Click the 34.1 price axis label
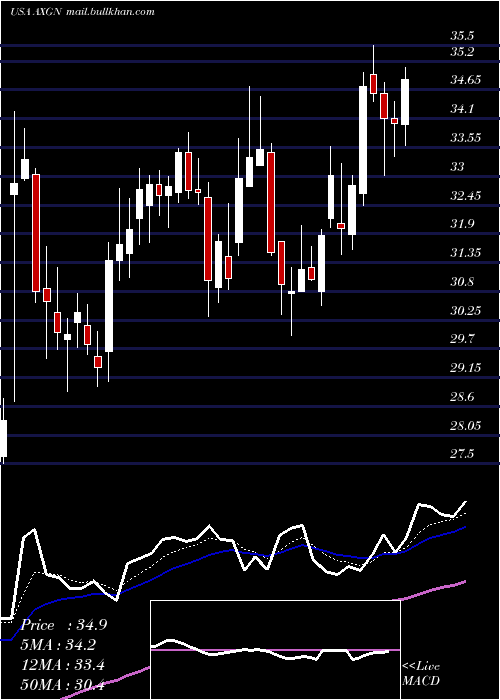 [462, 109]
